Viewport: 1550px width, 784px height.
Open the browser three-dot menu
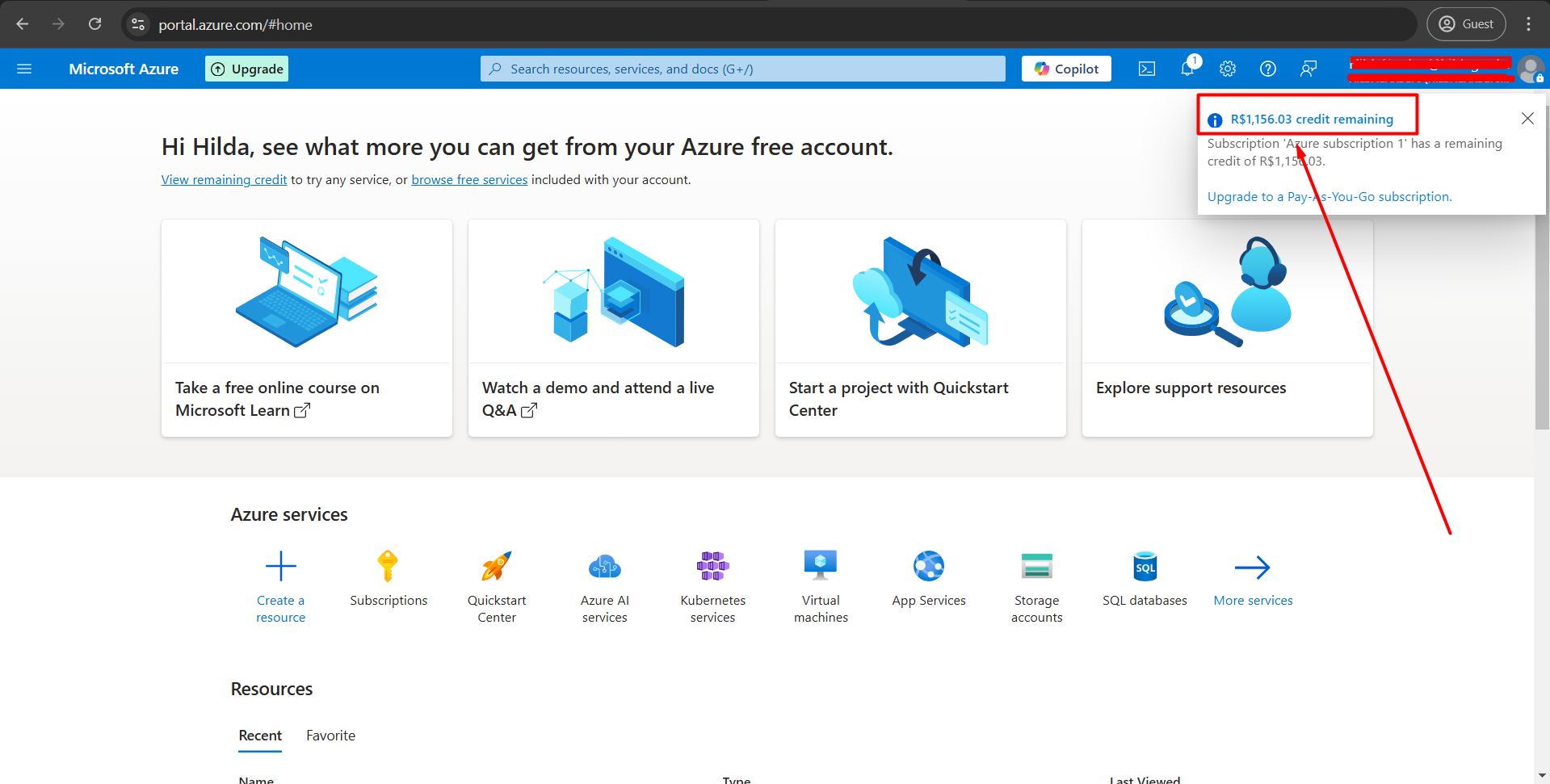coord(1528,24)
